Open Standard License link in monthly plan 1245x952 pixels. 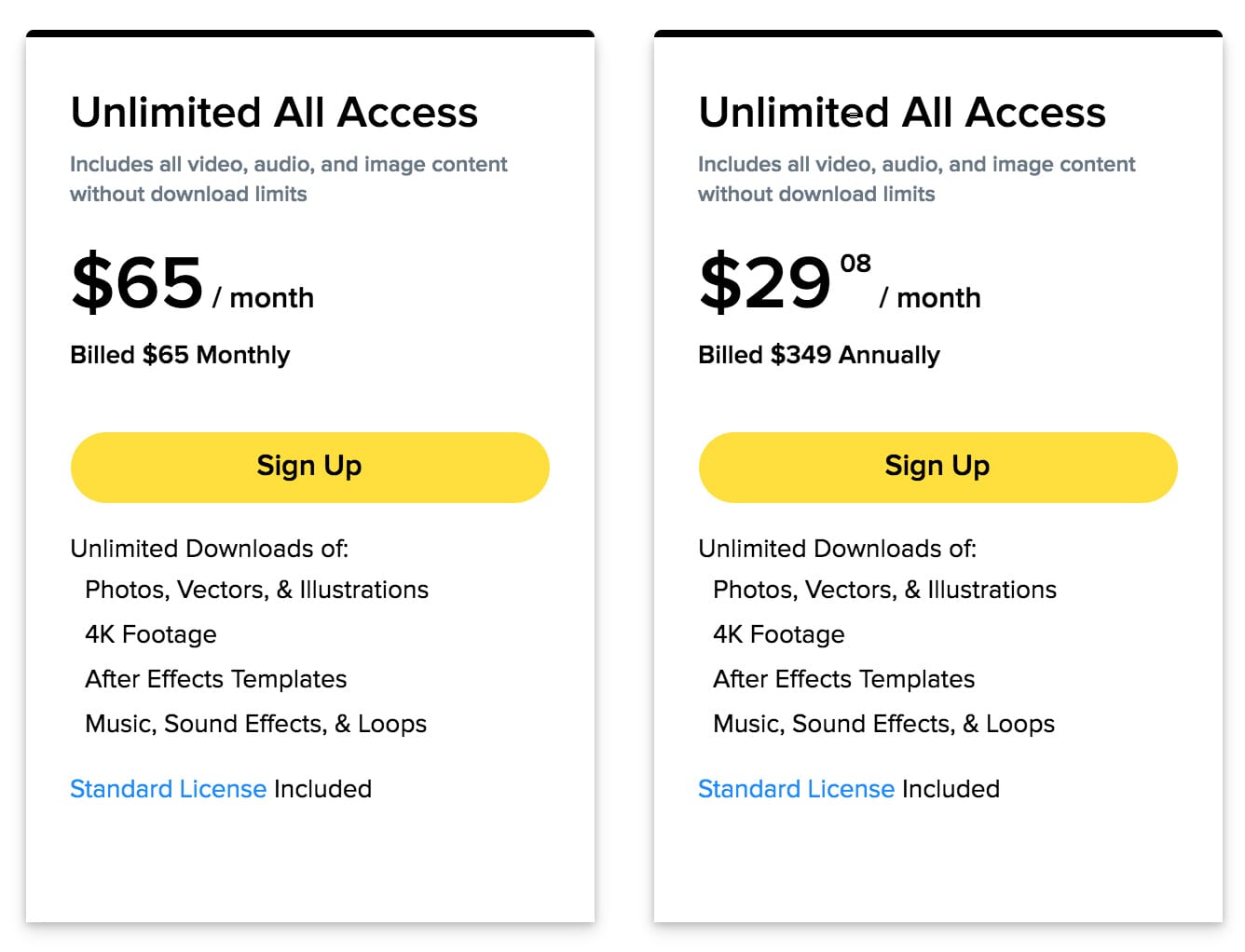click(x=169, y=789)
